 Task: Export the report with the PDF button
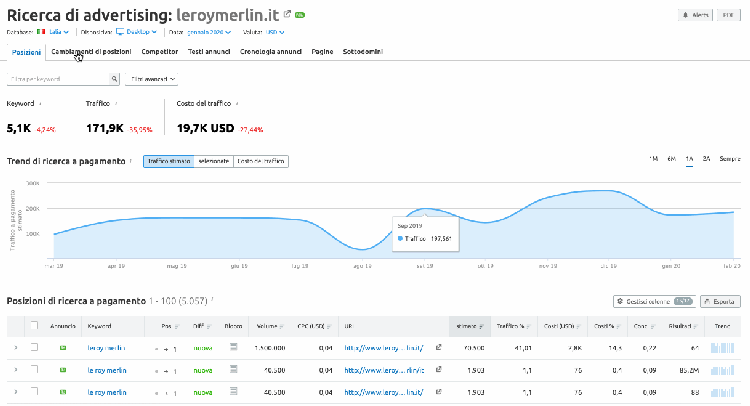tap(728, 15)
